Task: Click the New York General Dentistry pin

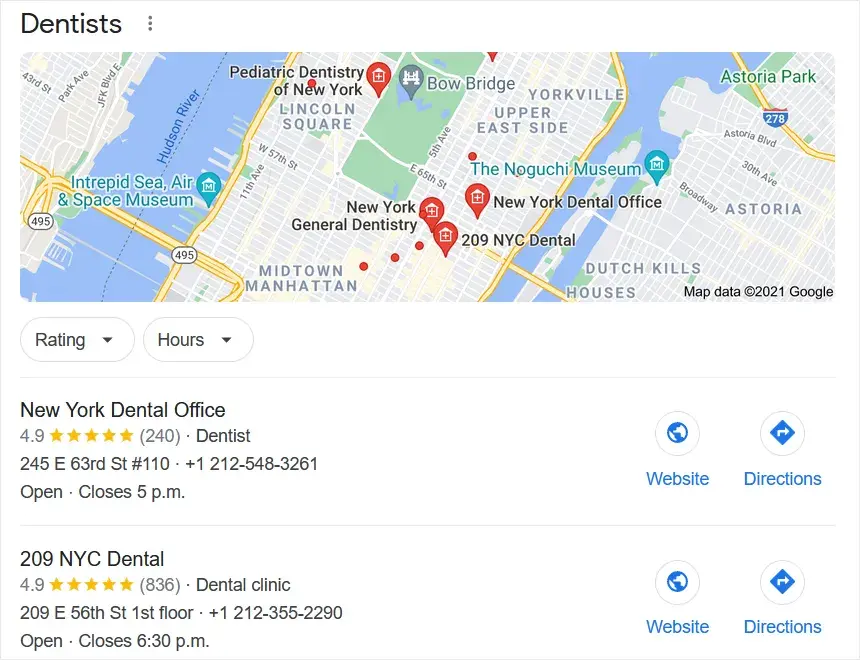Action: pos(432,213)
